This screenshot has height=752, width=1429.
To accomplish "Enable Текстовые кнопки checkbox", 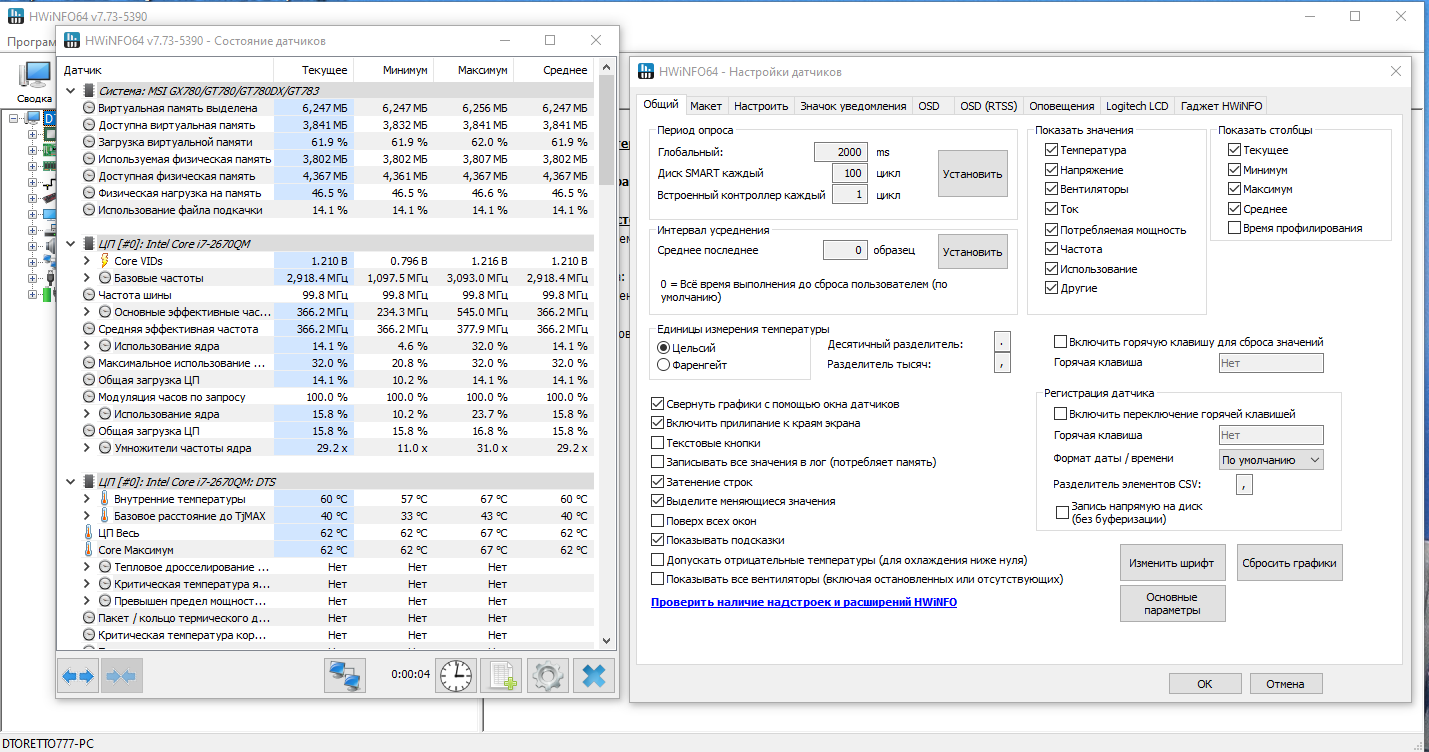I will (657, 443).
